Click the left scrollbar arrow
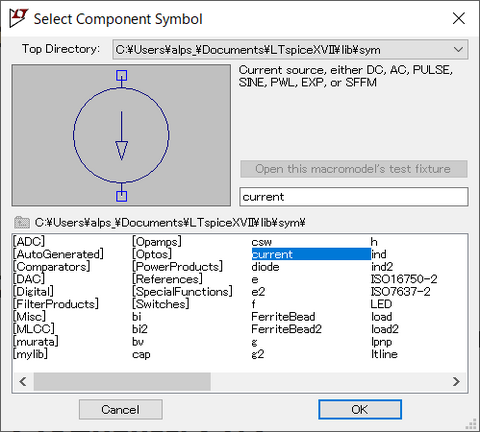 (x=23, y=382)
